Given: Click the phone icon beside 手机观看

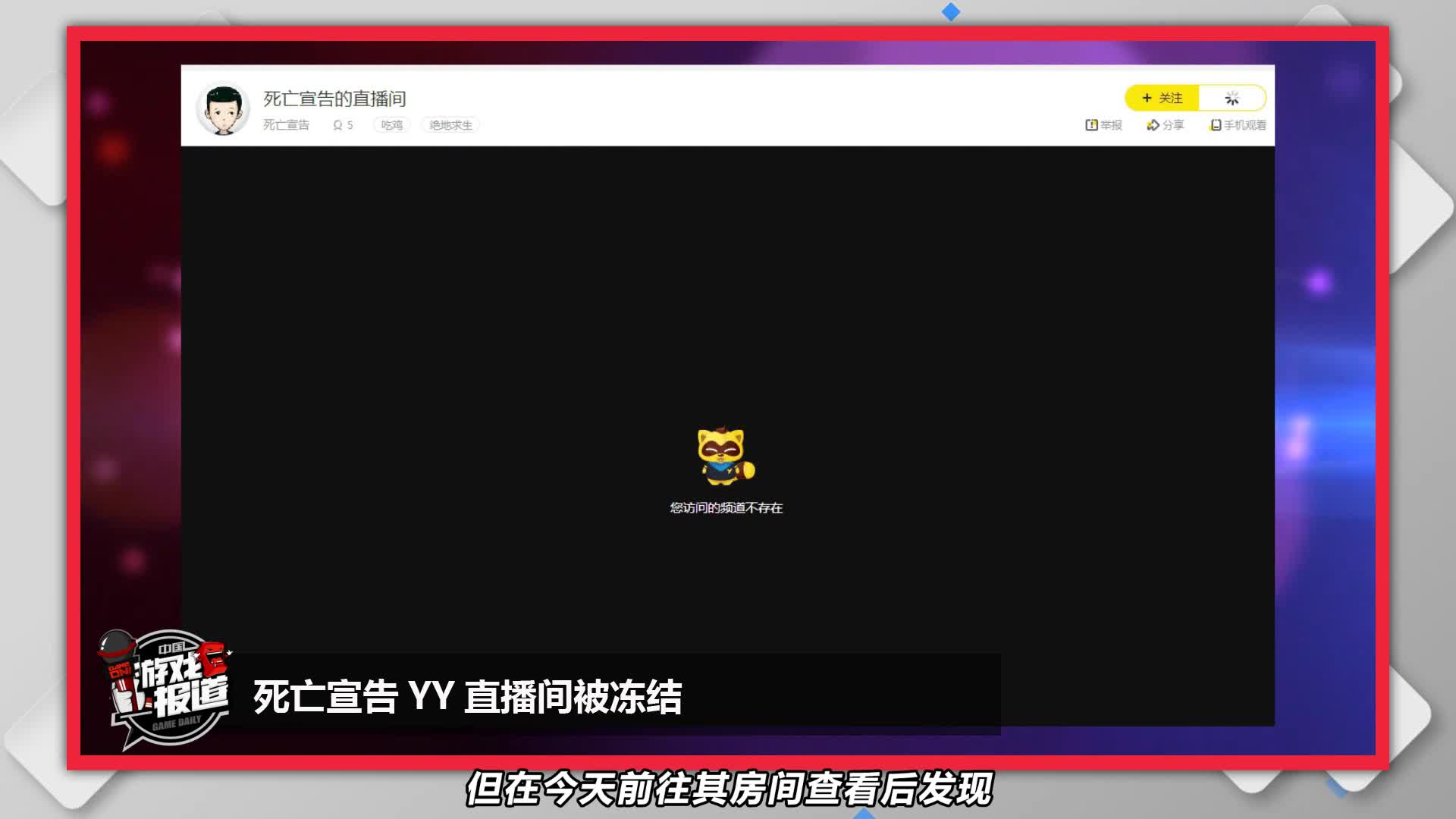Looking at the screenshot, I should (x=1216, y=125).
